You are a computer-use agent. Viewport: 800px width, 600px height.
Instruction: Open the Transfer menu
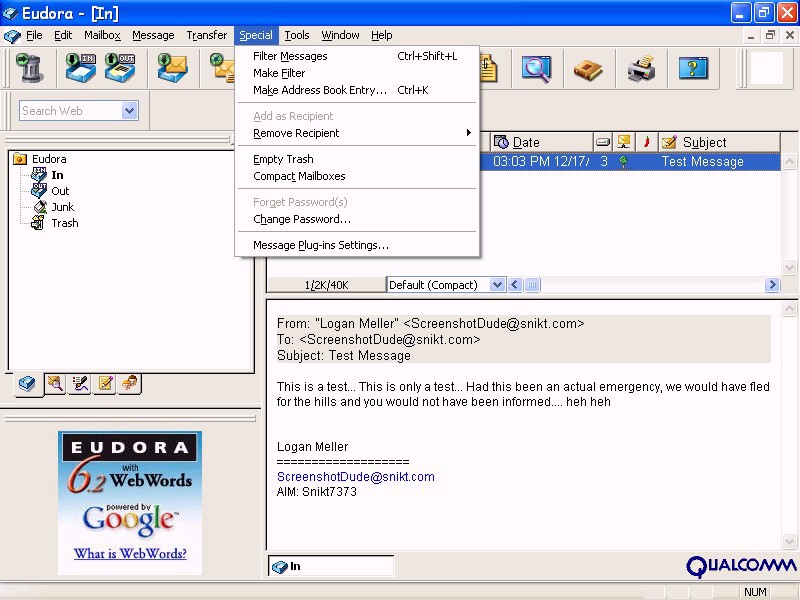tap(207, 35)
